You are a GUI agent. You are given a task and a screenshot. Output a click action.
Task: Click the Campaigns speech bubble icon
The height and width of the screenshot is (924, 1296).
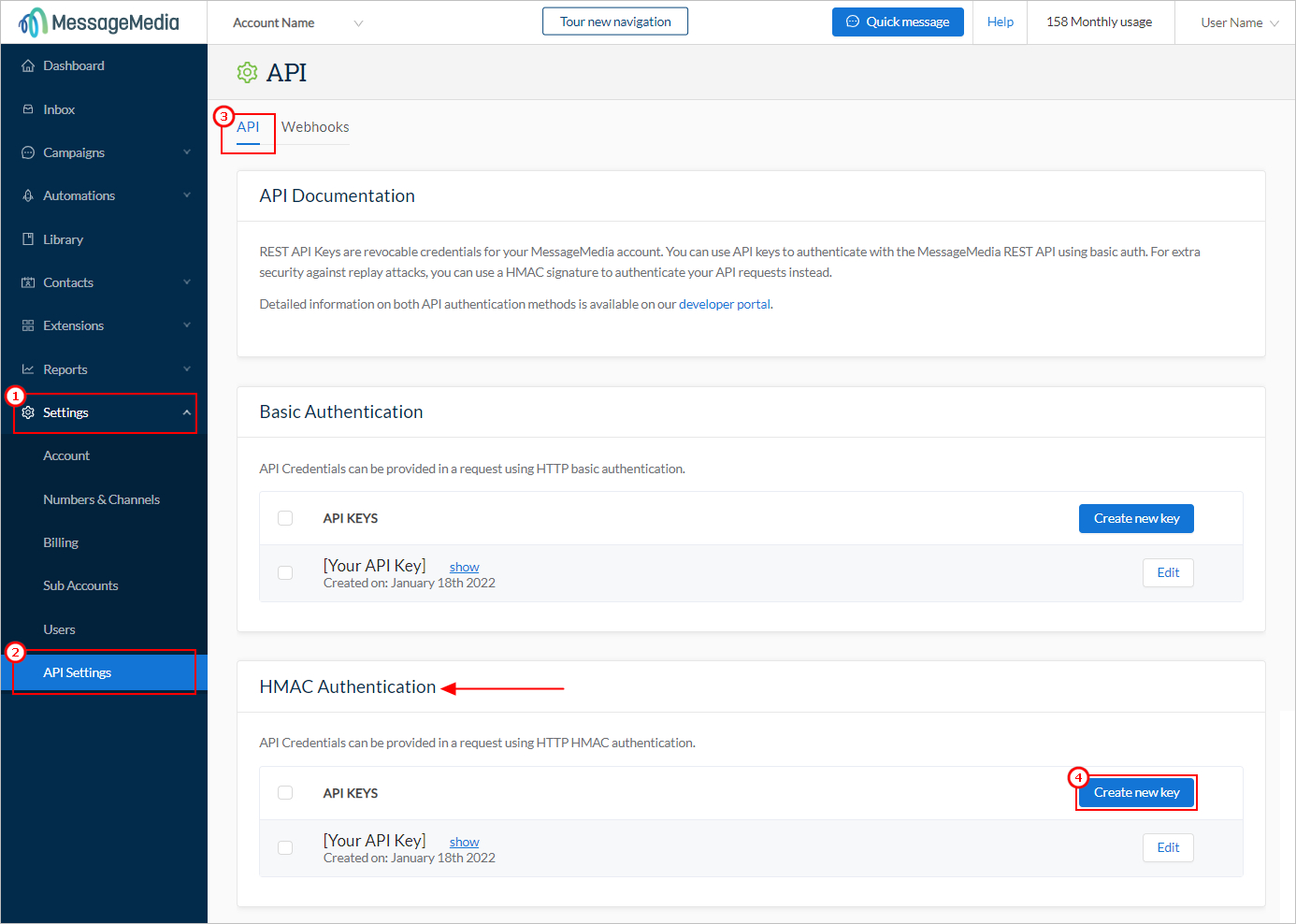pos(28,152)
